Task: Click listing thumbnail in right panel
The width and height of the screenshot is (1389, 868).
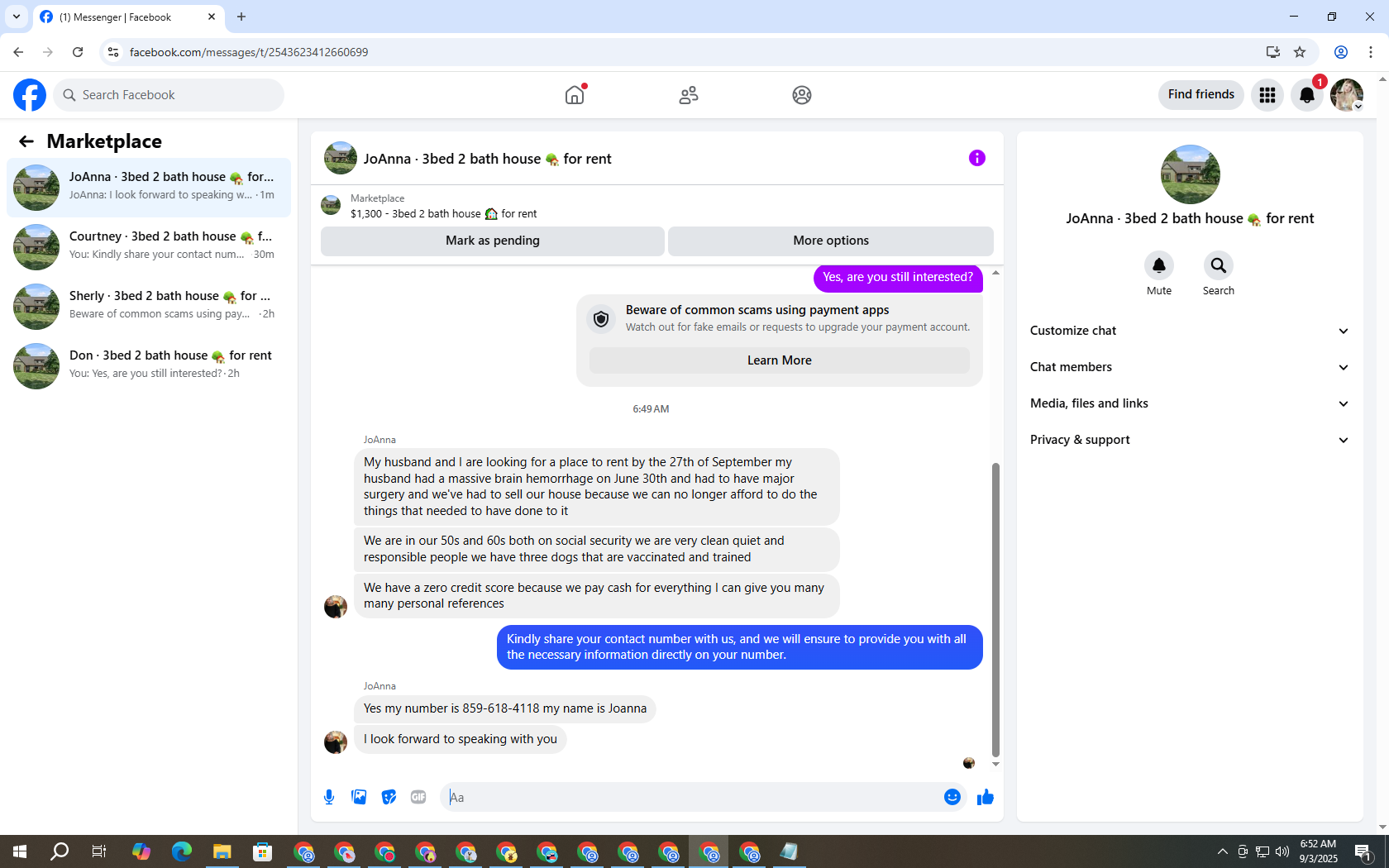Action: (x=1191, y=174)
